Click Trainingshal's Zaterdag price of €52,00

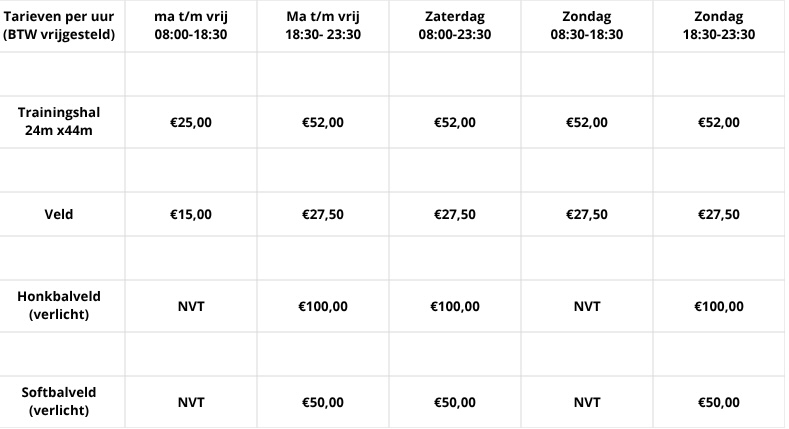click(455, 122)
